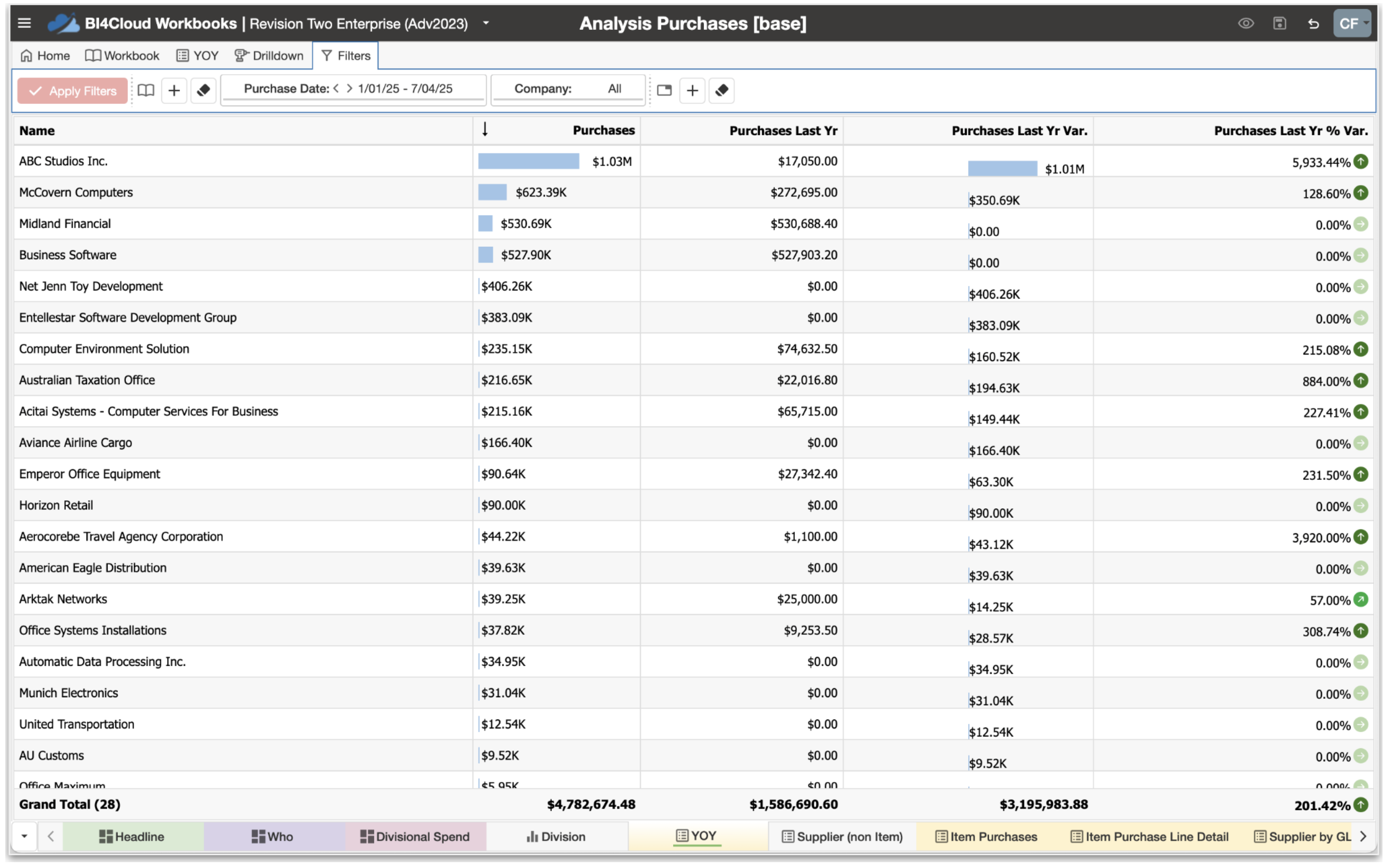Image resolution: width=1391 pixels, height=868 pixels.
Task: Open the Supplier by GL sheet tab
Action: (x=1302, y=837)
